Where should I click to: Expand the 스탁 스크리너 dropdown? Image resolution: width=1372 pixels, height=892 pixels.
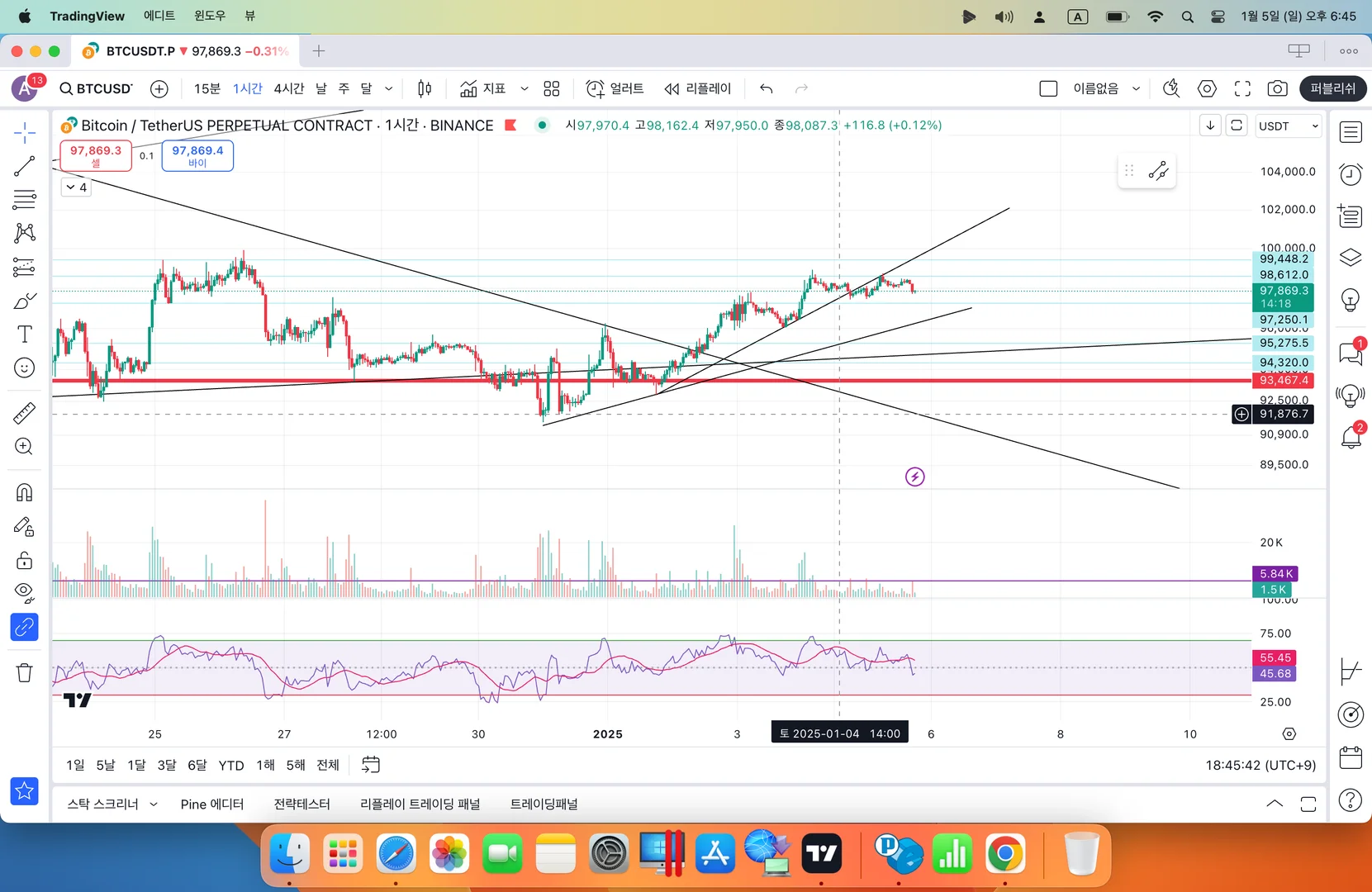154,804
